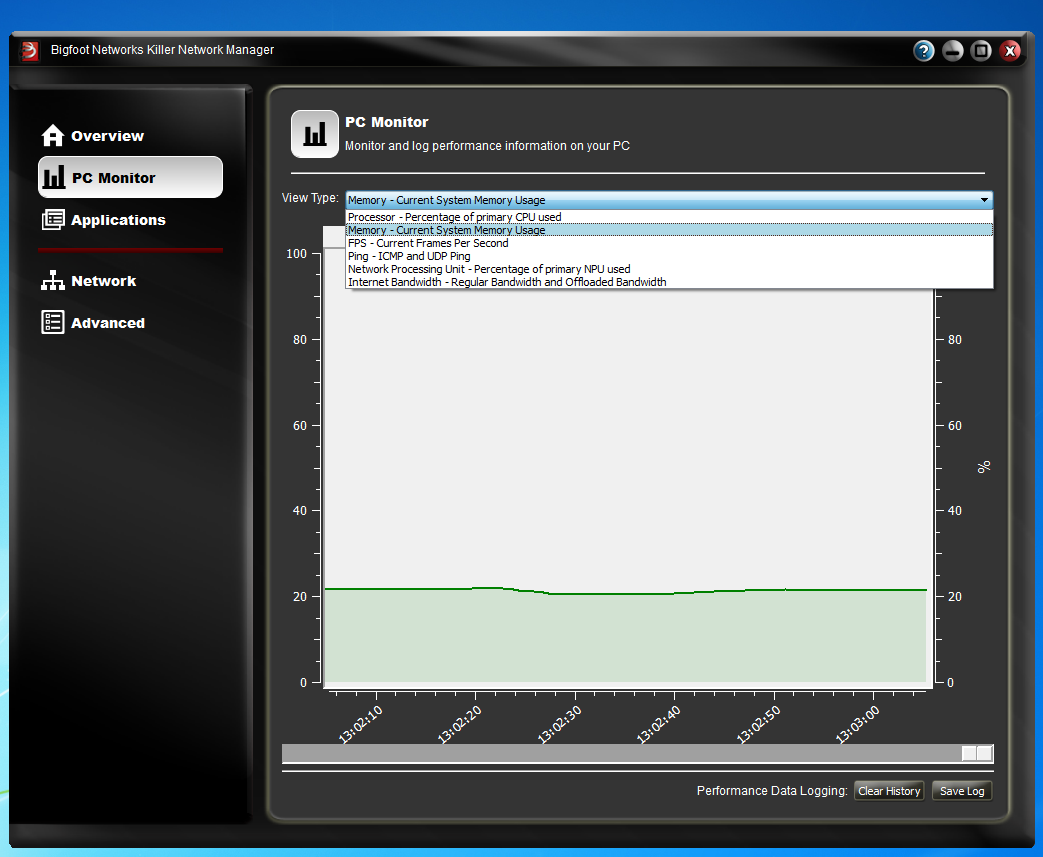The width and height of the screenshot is (1043, 857).
Task: Click the Applications list icon
Action: click(53, 220)
